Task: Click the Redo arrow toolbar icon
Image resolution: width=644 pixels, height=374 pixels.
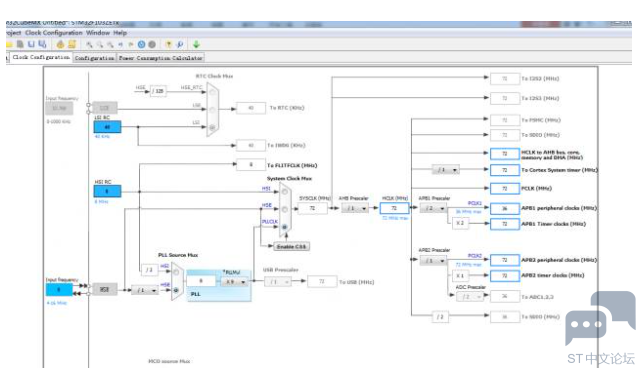Action: click(131, 44)
